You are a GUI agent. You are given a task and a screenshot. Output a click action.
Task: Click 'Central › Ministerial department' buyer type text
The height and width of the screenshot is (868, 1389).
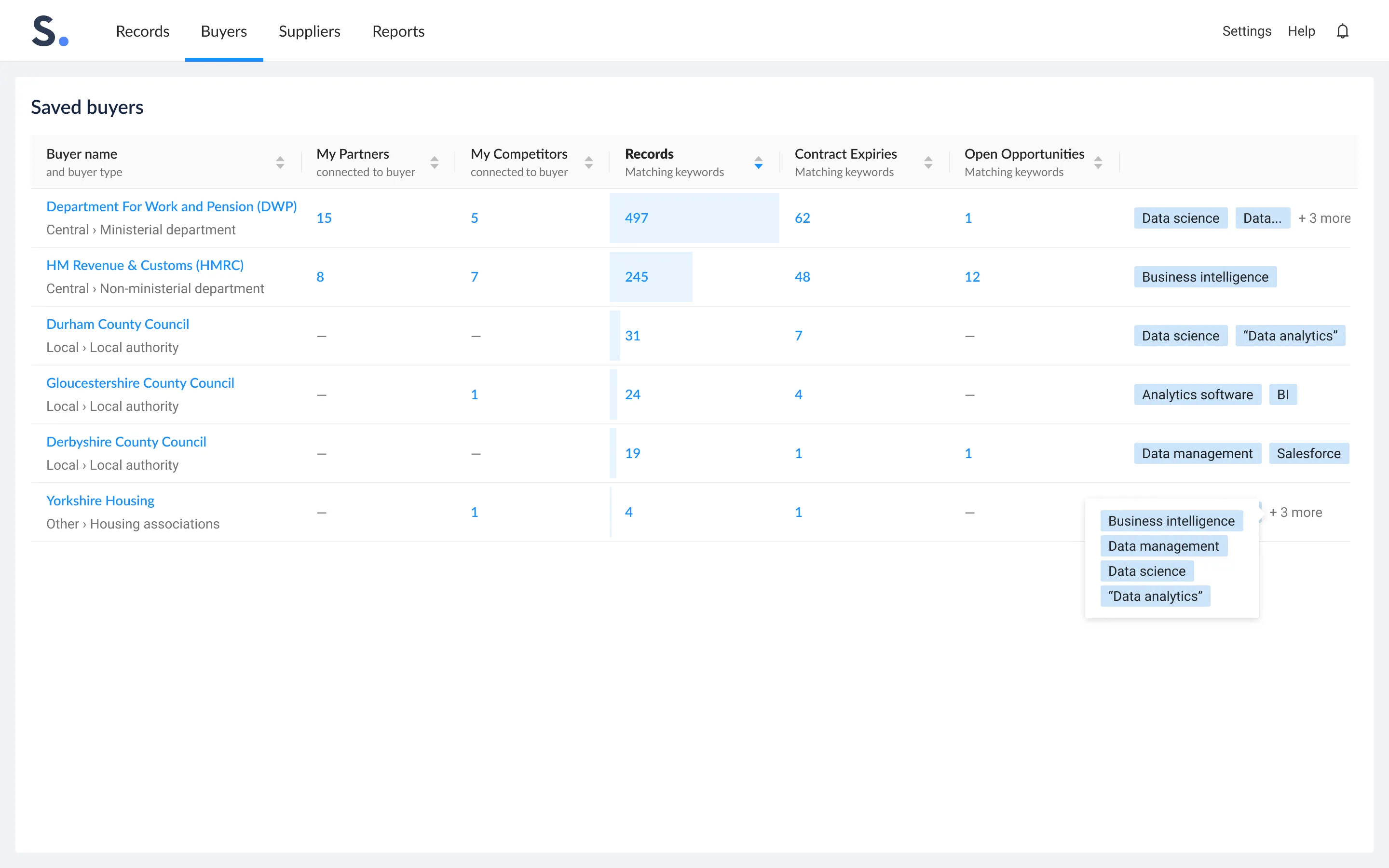(x=141, y=230)
